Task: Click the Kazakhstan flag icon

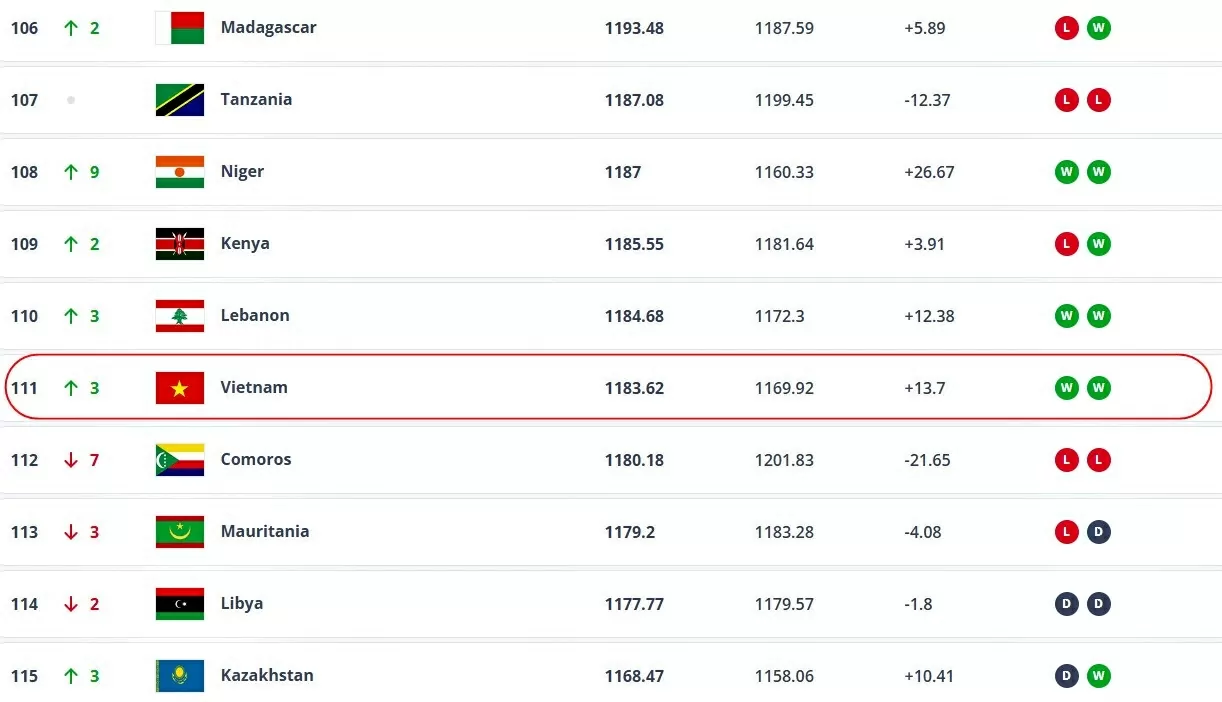Action: pyautogui.click(x=180, y=676)
